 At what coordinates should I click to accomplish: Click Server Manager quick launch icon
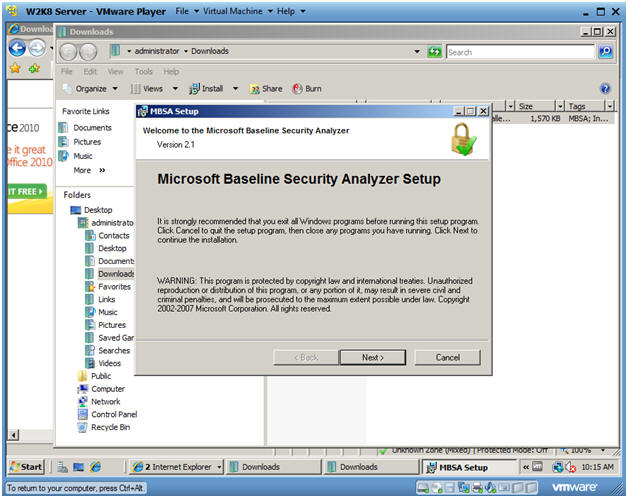click(x=62, y=467)
